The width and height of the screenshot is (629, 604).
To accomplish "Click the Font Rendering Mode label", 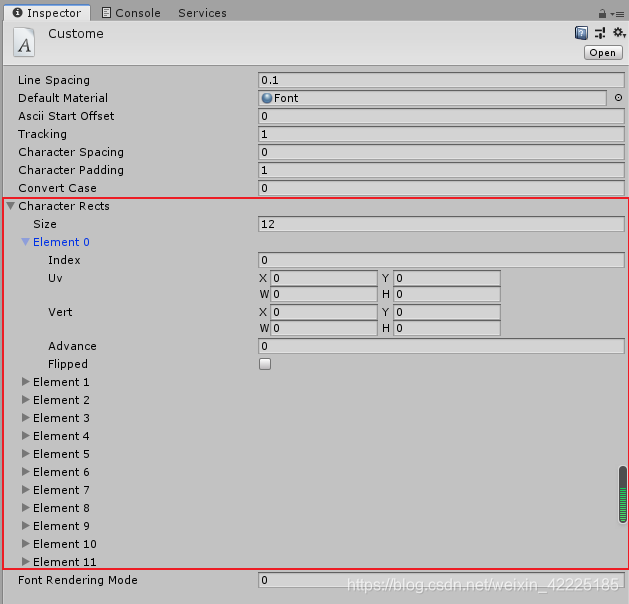I will tap(78, 580).
